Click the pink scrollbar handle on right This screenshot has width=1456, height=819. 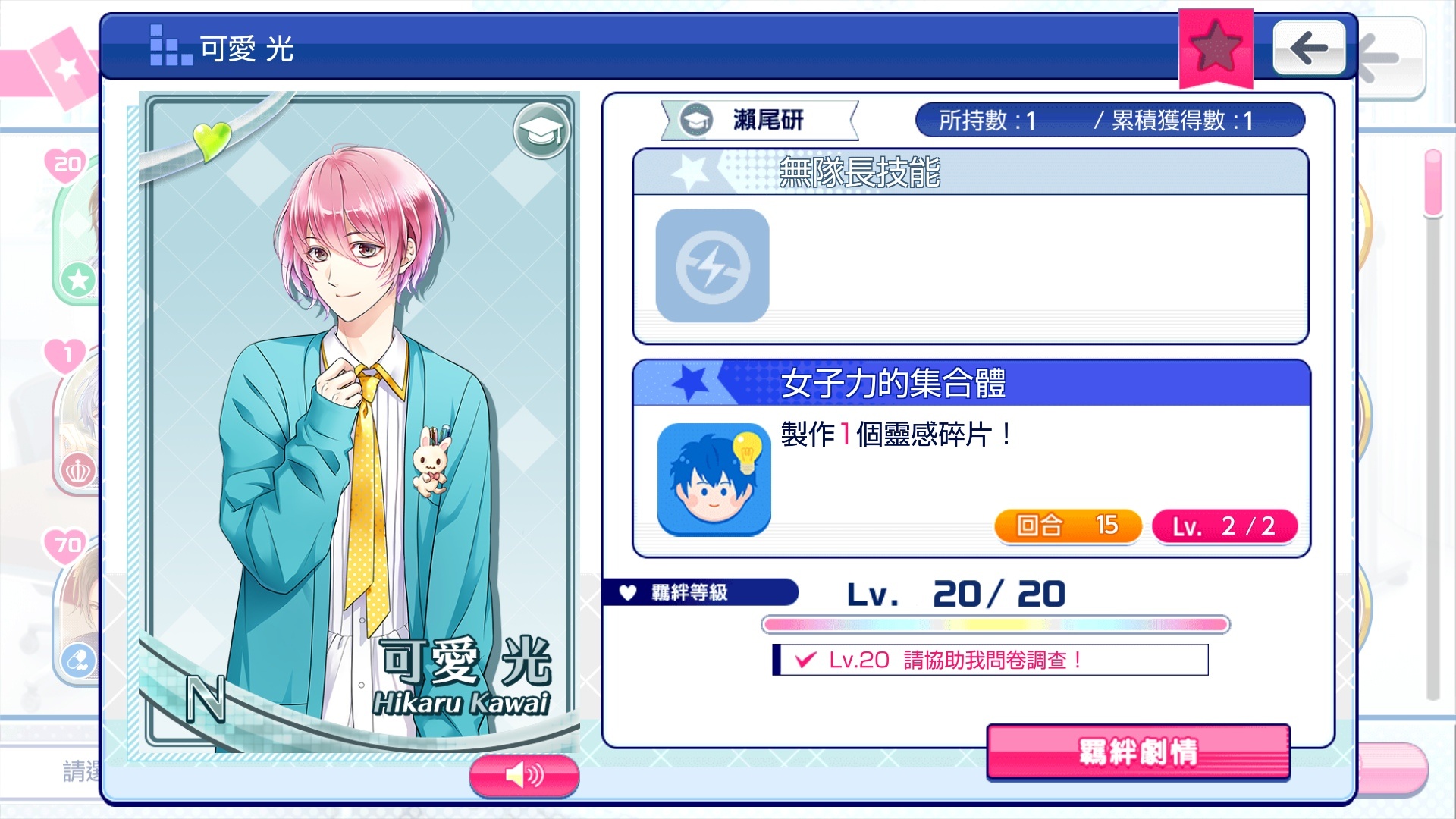[x=1432, y=184]
